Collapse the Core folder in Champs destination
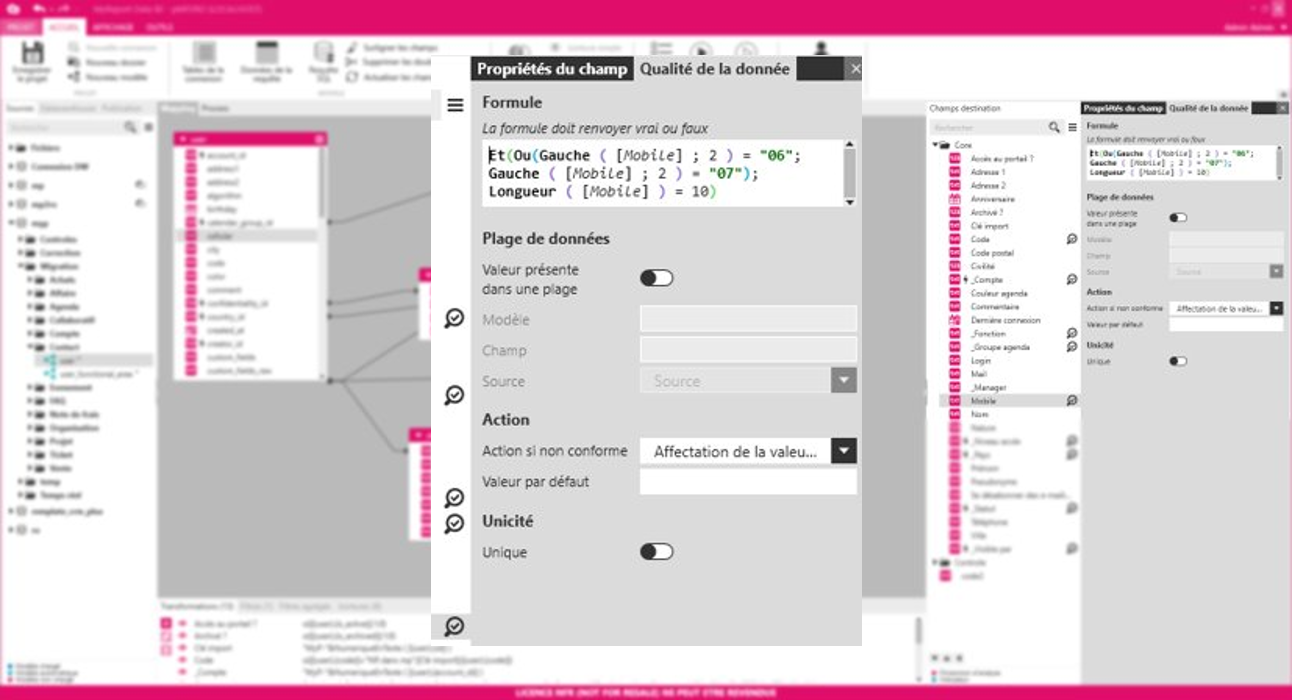The height and width of the screenshot is (700, 1292). click(935, 145)
